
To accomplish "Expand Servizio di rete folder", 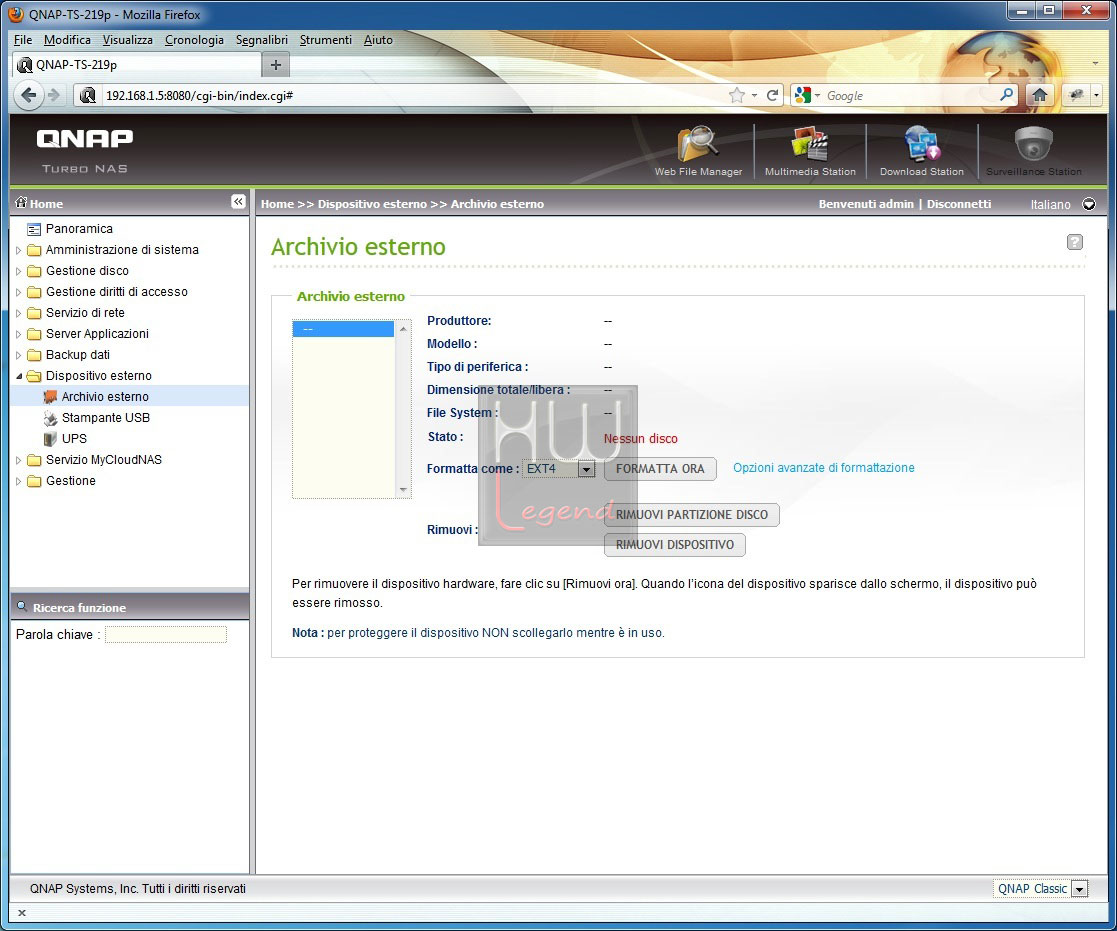I will point(19,313).
